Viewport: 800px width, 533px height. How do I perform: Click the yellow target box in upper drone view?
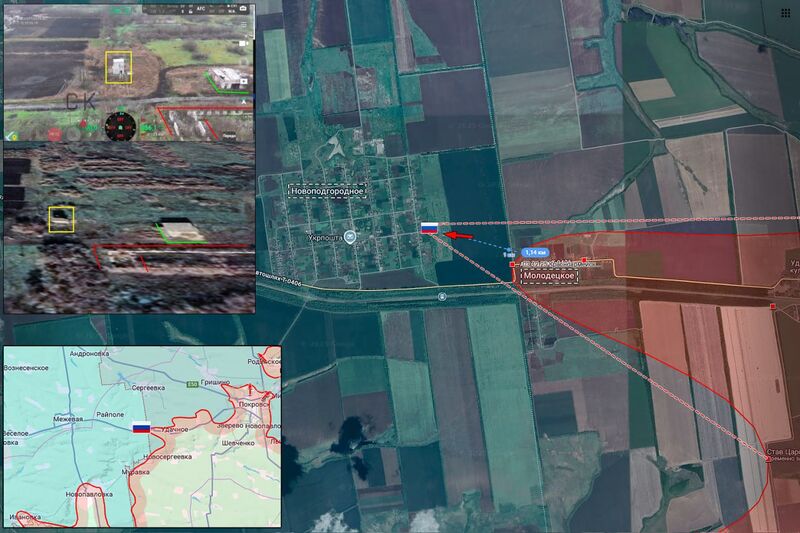pos(119,67)
